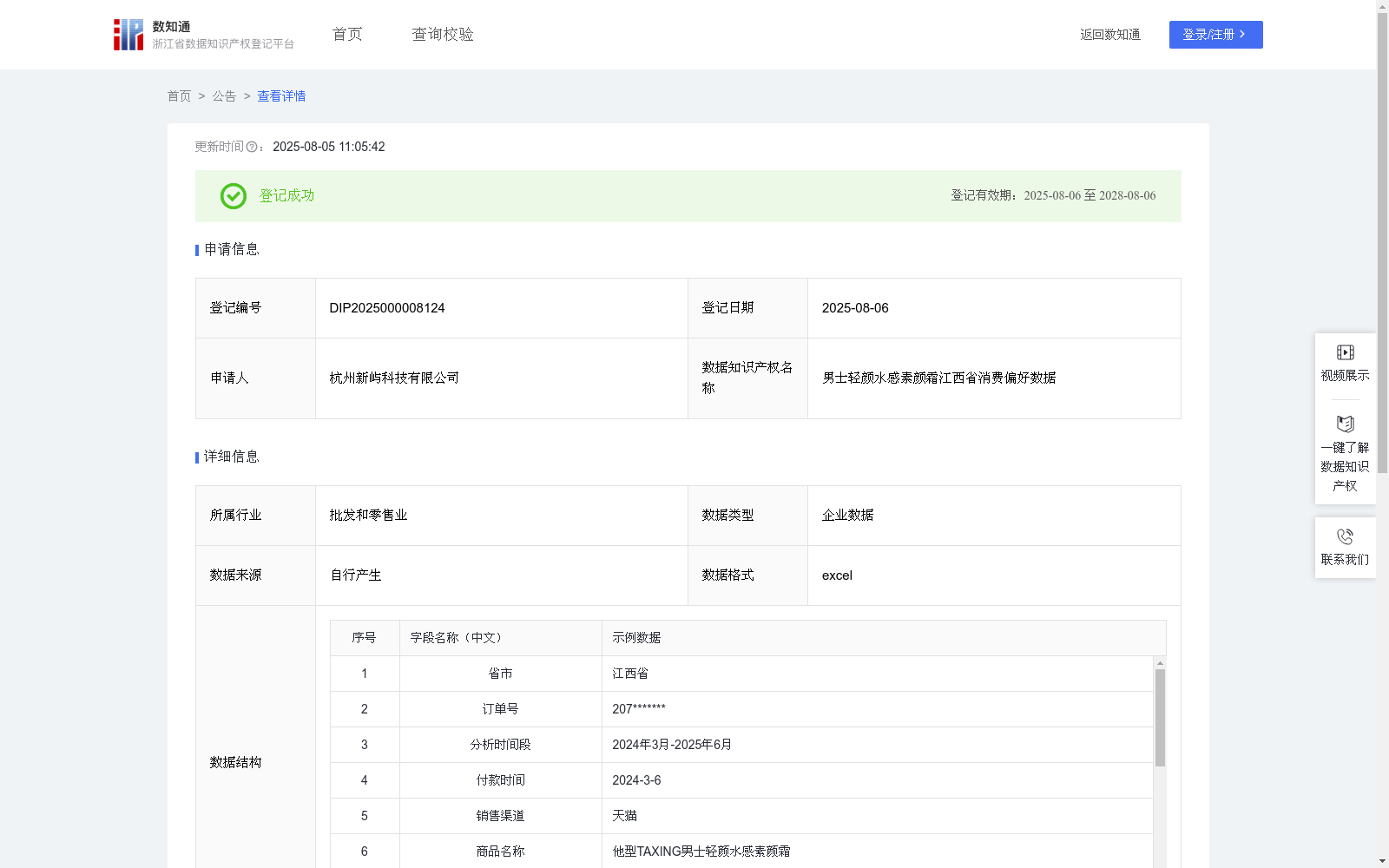1389x868 pixels.
Task: Click applicant 杭州新屿科技有限公司
Action: [x=394, y=378]
